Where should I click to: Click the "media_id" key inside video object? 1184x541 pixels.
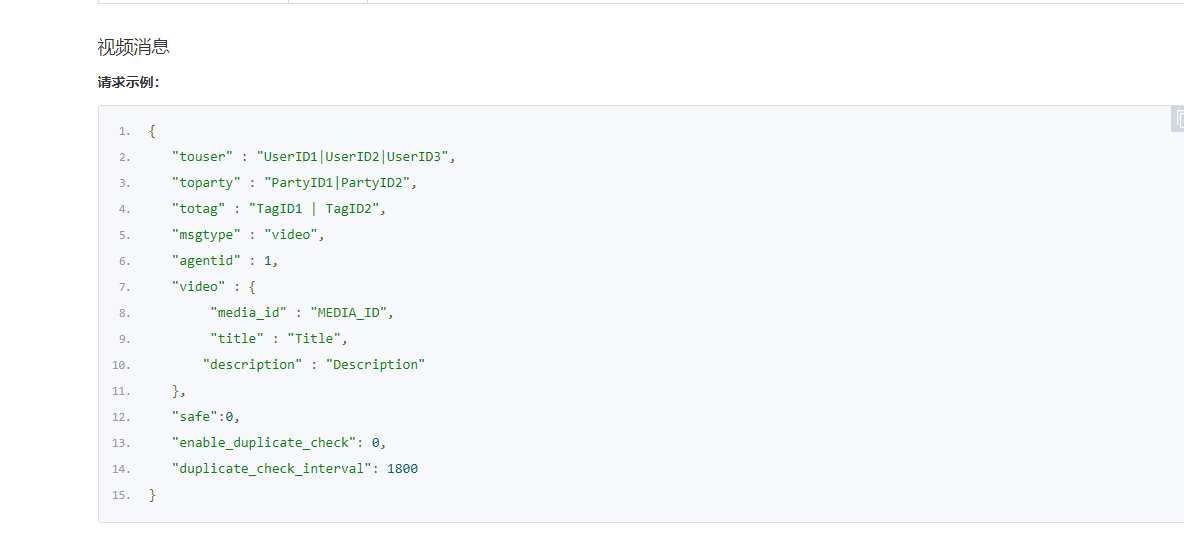(249, 312)
